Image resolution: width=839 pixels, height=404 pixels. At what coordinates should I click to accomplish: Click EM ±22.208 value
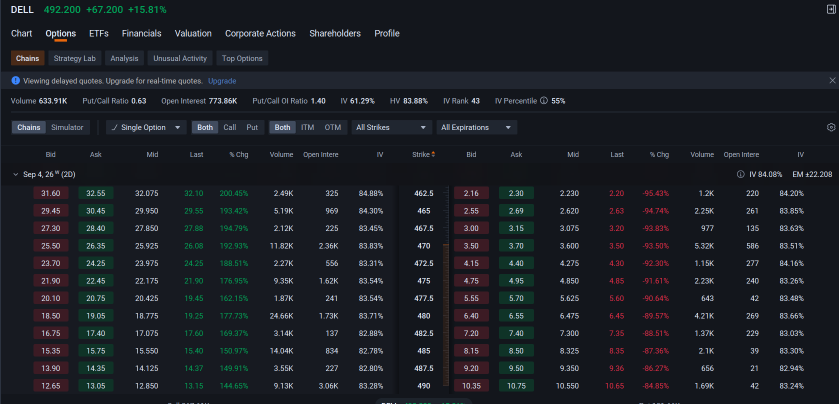tap(811, 174)
